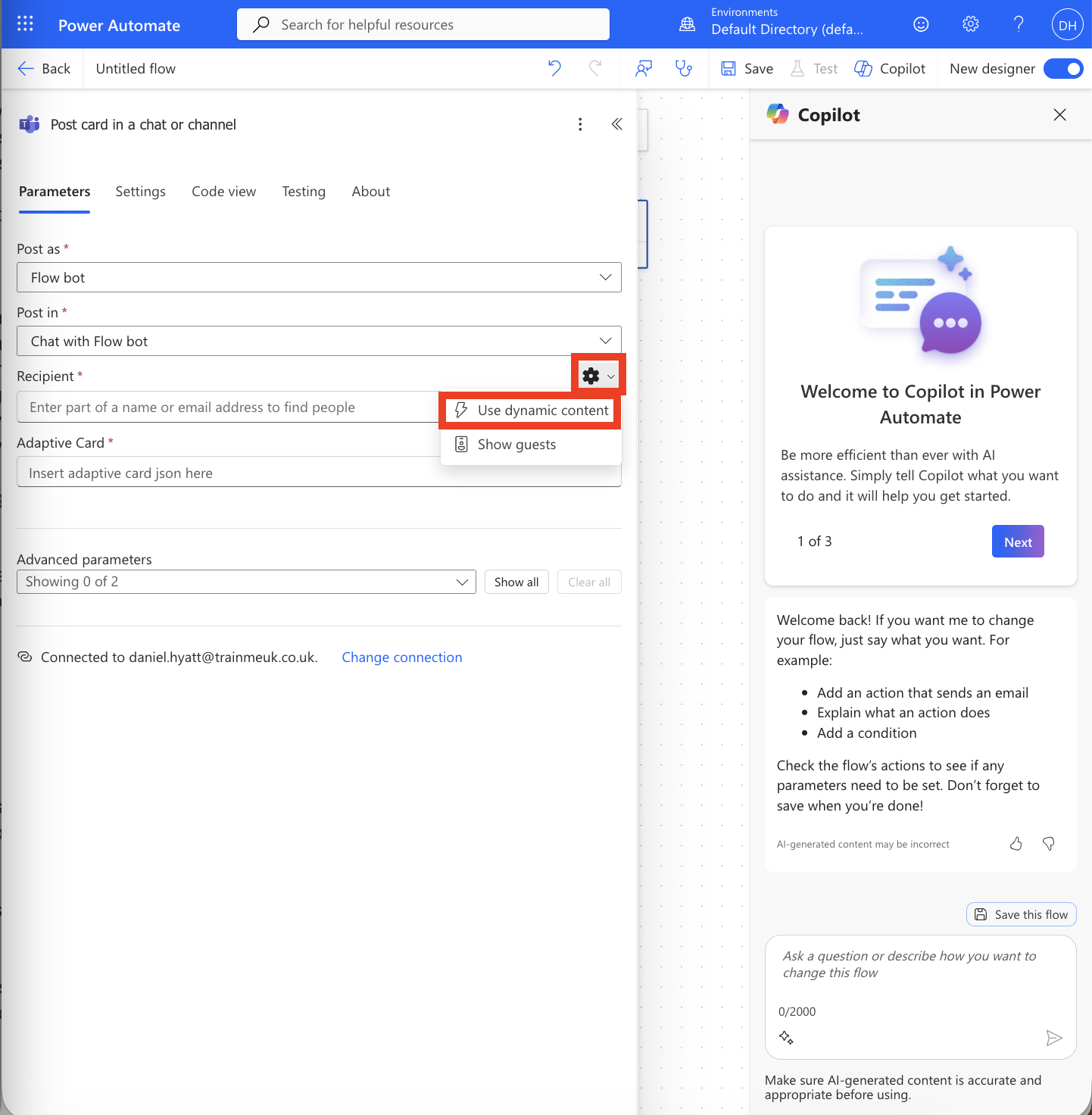Choose Show guests from the menu

click(x=516, y=445)
